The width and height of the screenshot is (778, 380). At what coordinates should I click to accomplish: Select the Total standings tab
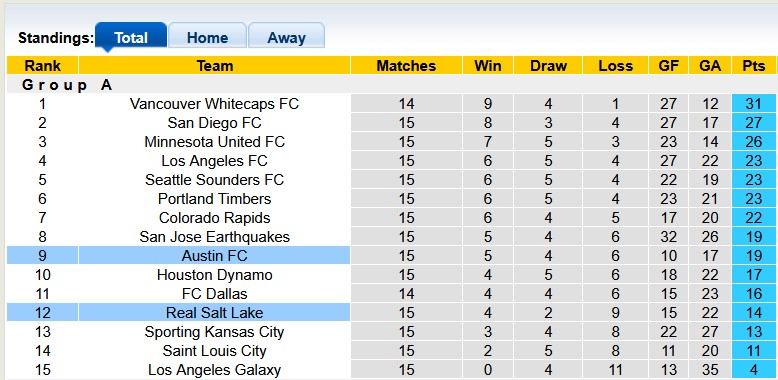(131, 36)
